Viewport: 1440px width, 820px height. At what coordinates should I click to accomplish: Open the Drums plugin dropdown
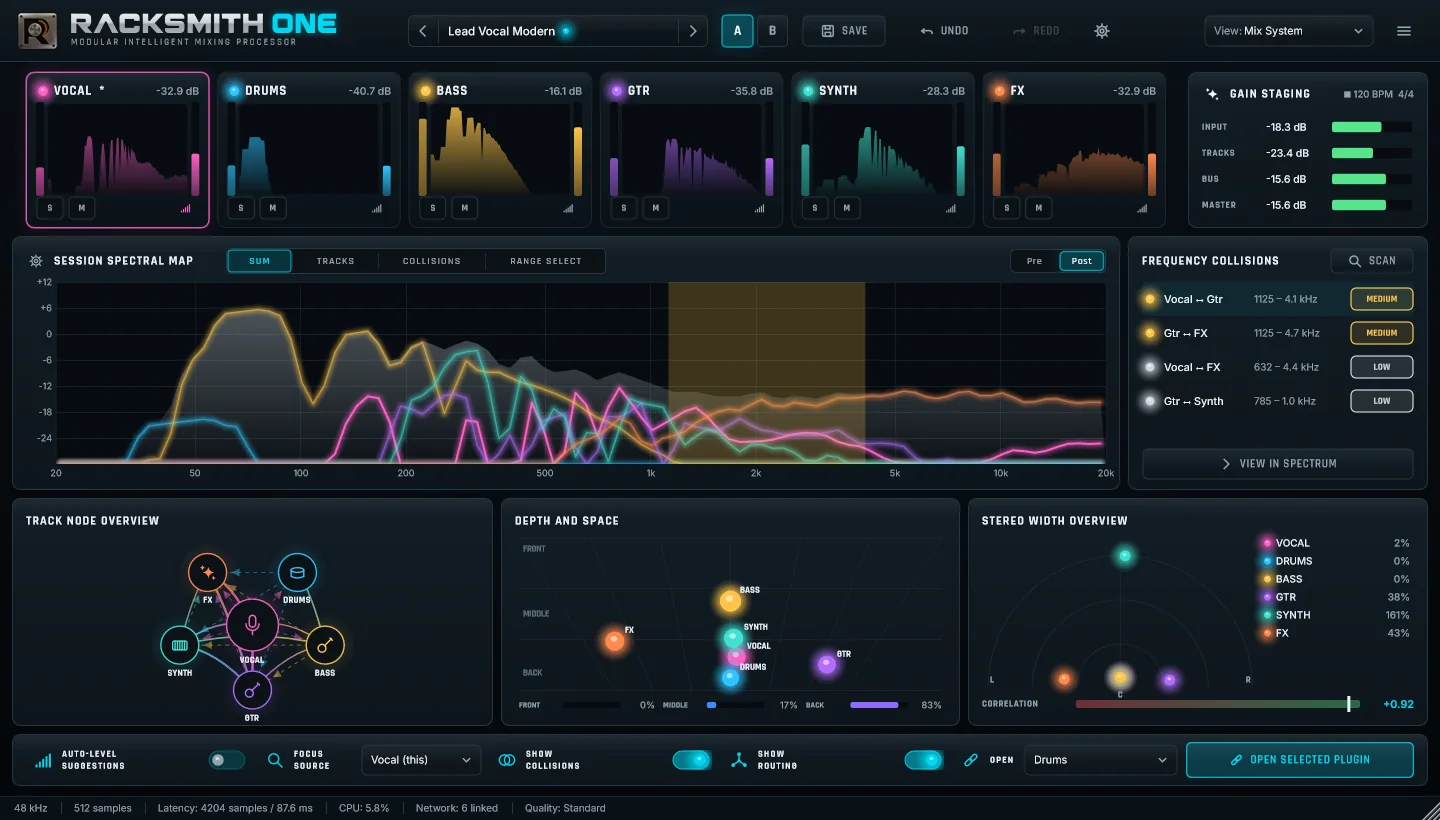coord(1100,760)
